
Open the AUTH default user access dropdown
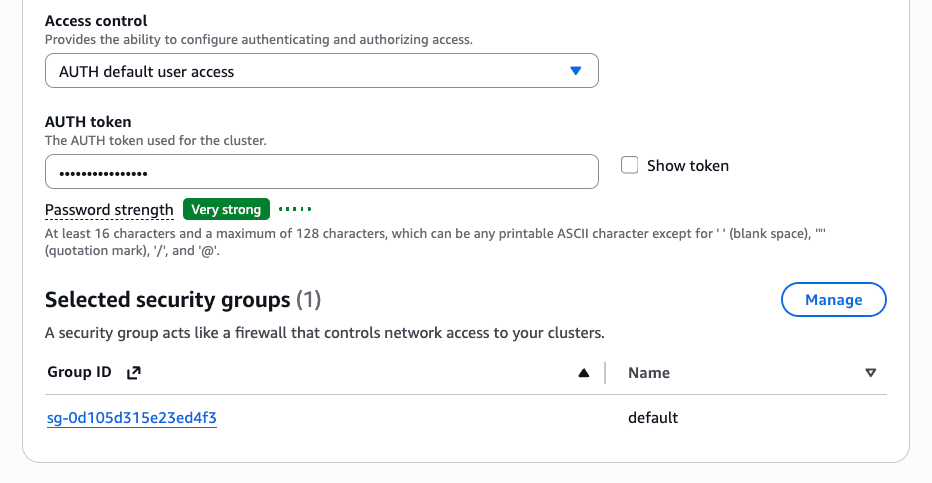pyautogui.click(x=322, y=71)
